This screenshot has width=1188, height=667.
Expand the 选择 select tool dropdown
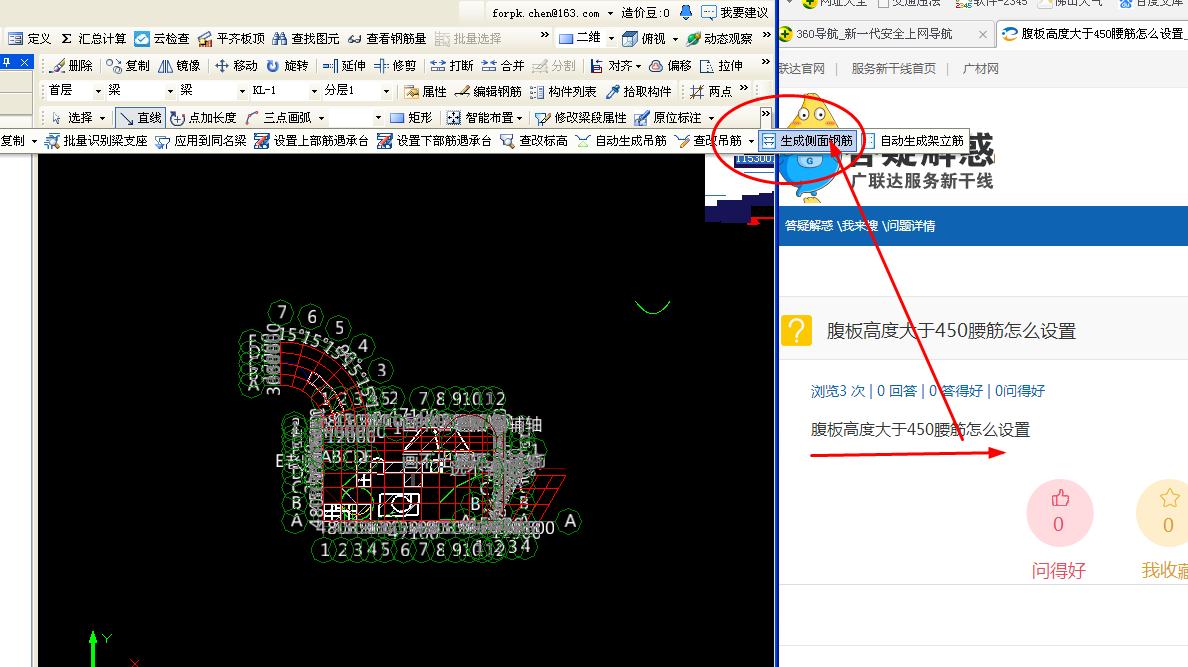(x=102, y=117)
